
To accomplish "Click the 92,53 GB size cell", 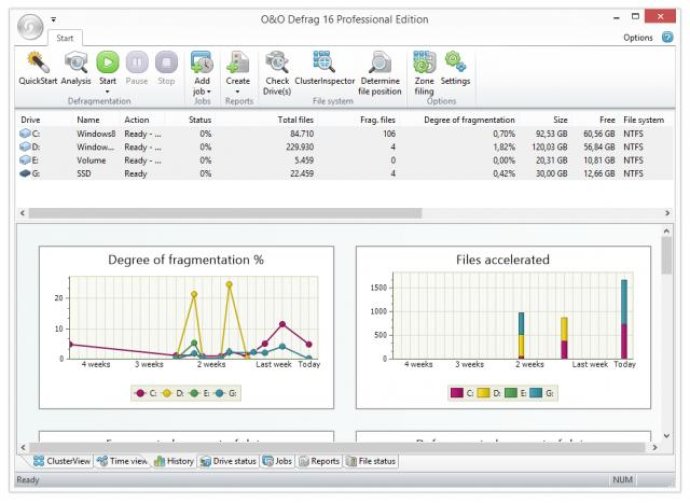I will click(551, 133).
